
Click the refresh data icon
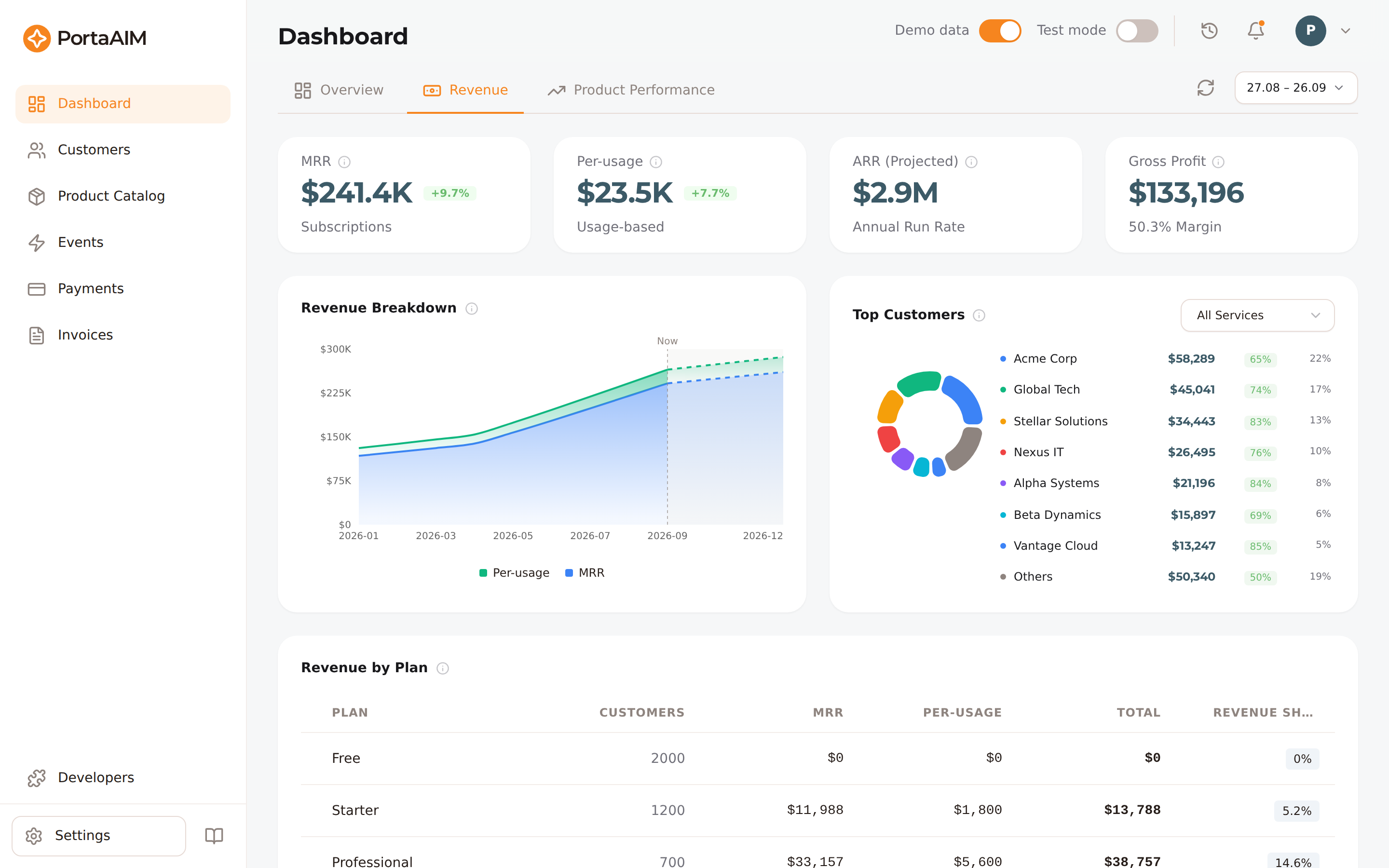click(x=1205, y=88)
